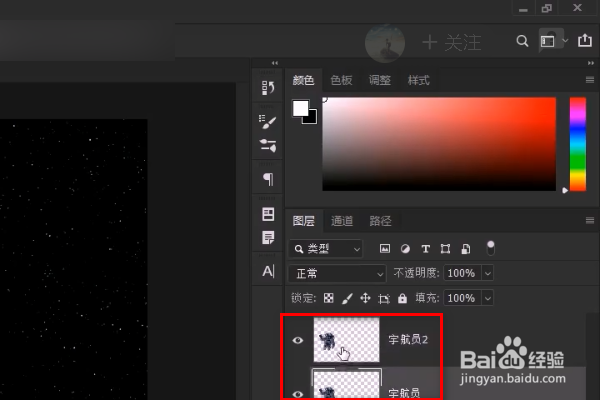The width and height of the screenshot is (600, 400).
Task: Click the fill 100% input field
Action: (462, 298)
